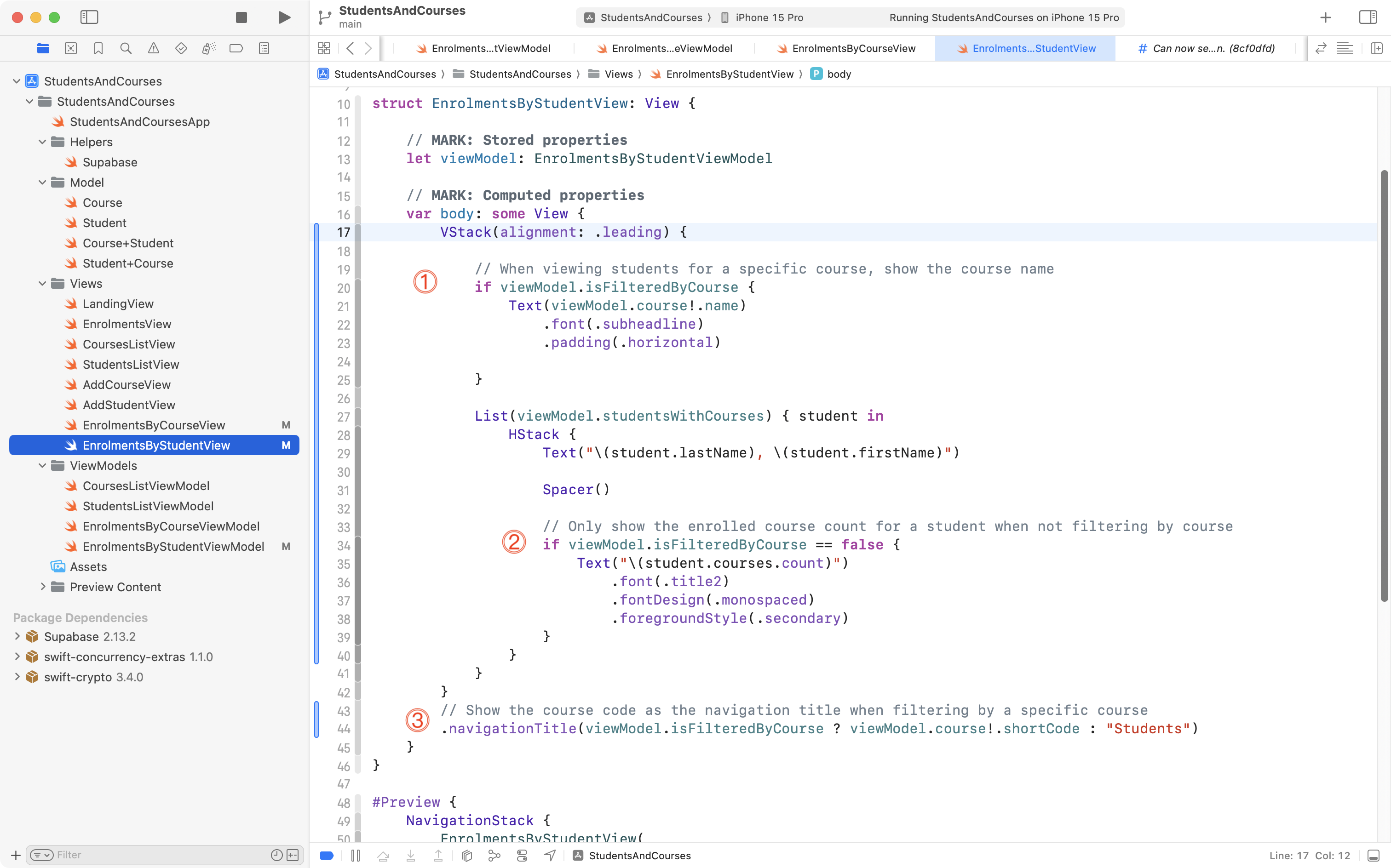Expand the Supabase package dependency
1391x868 pixels.
pyautogui.click(x=17, y=636)
